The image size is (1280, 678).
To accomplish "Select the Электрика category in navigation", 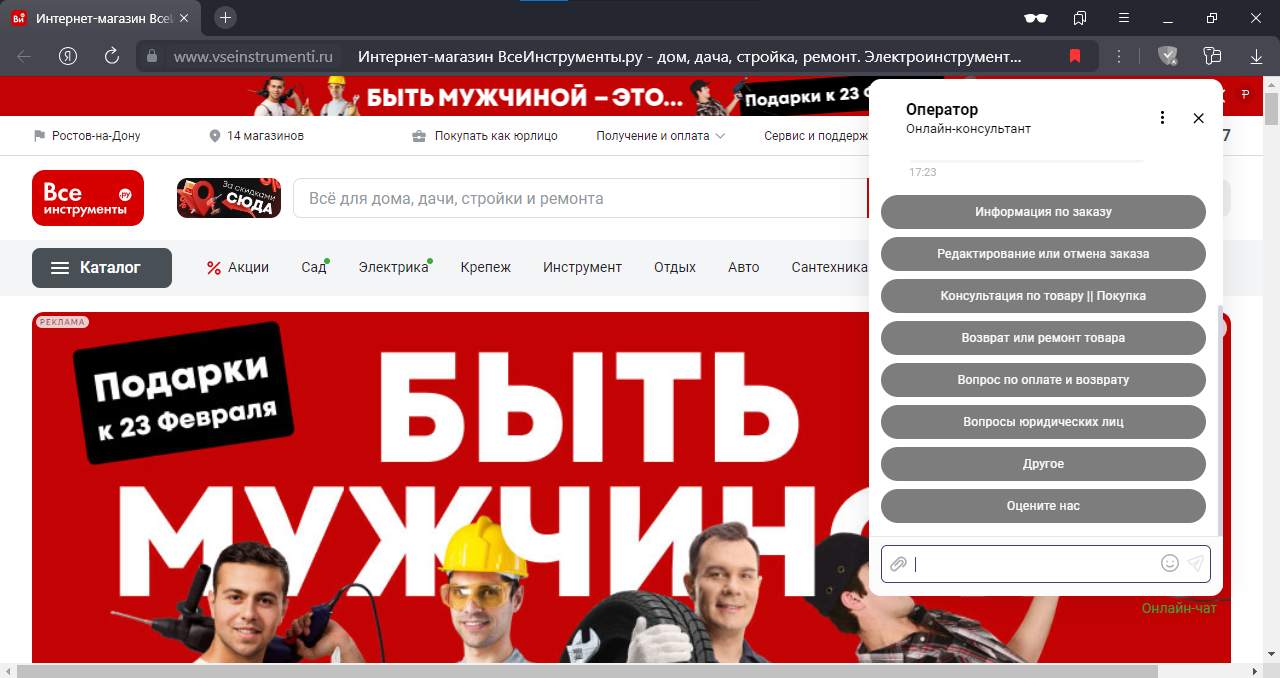I will point(392,267).
